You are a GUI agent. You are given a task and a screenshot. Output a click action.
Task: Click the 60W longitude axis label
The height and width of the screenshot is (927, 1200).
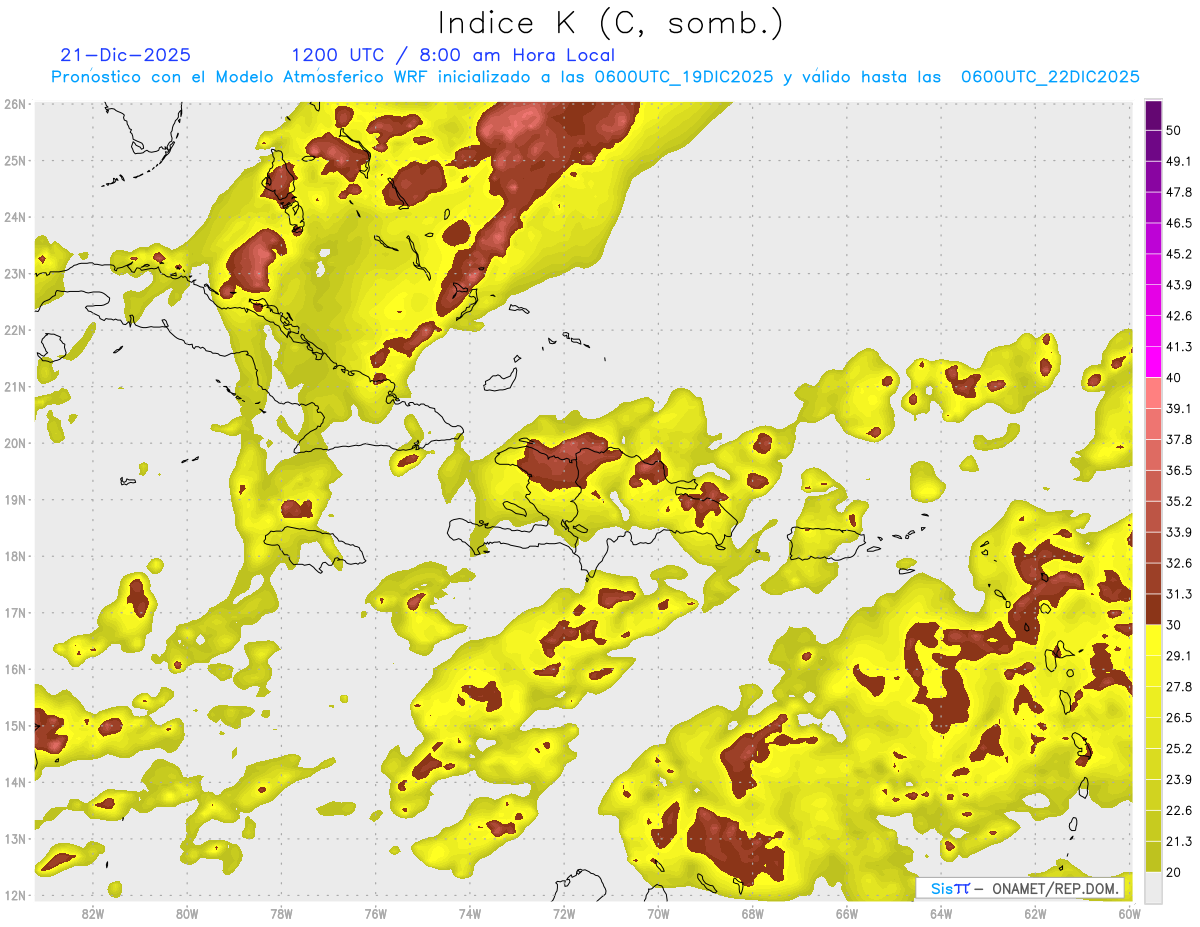point(1130,913)
